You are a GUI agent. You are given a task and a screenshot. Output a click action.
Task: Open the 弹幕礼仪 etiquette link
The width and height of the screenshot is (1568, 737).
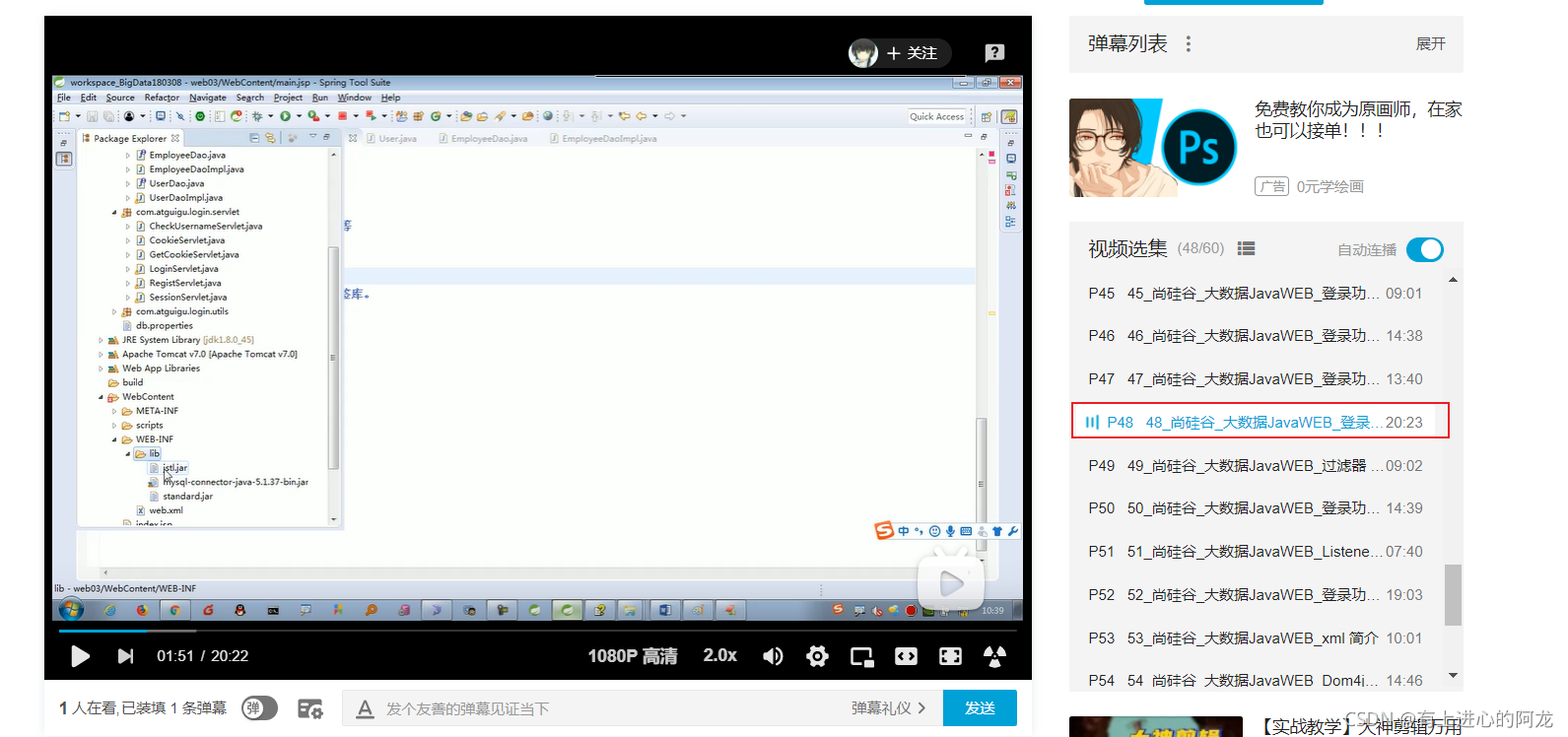click(888, 708)
